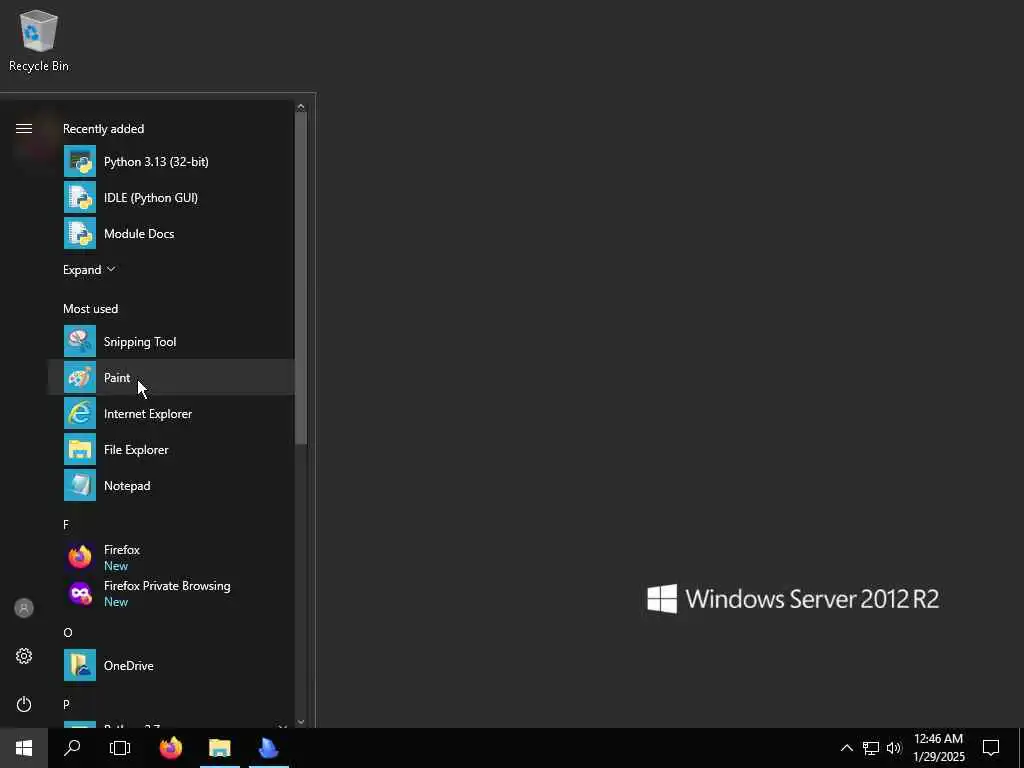Viewport: 1024px width, 768px height.
Task: Open the Recycle Bin desktop icon
Action: (39, 40)
